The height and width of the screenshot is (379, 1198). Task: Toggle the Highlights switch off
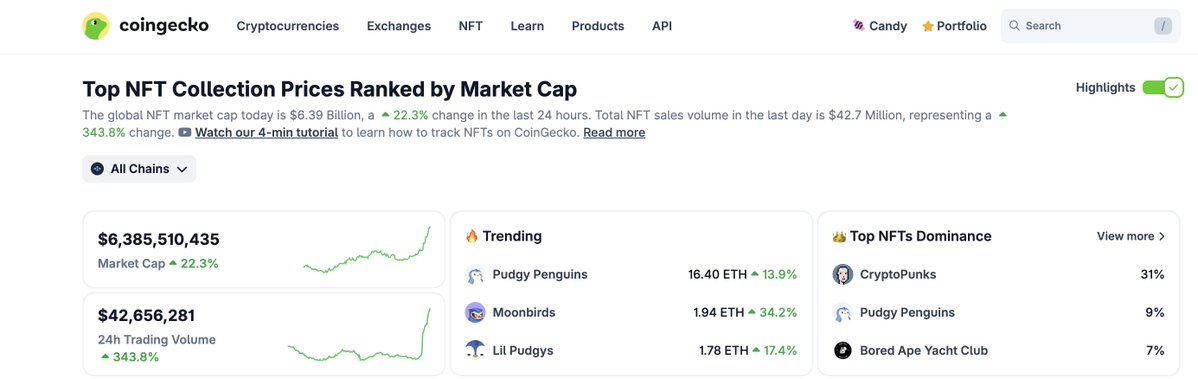tap(1163, 87)
